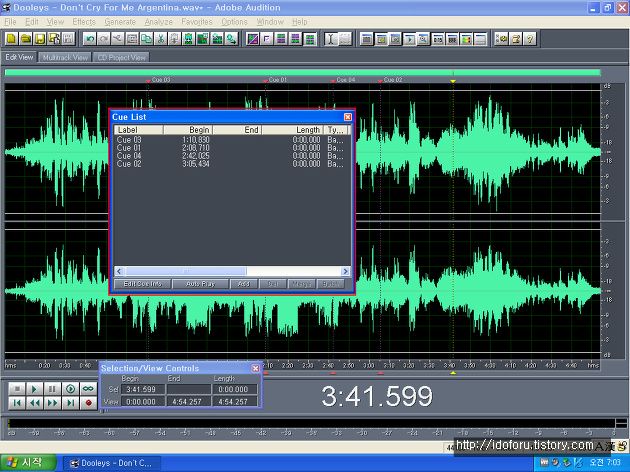Click the red record button
Screen dimensions: 630x472
[88, 403]
